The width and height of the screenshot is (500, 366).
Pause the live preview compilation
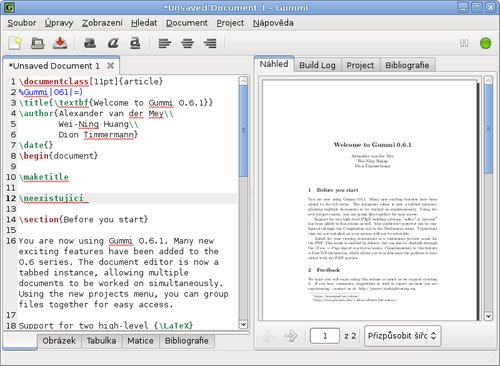coord(464,43)
